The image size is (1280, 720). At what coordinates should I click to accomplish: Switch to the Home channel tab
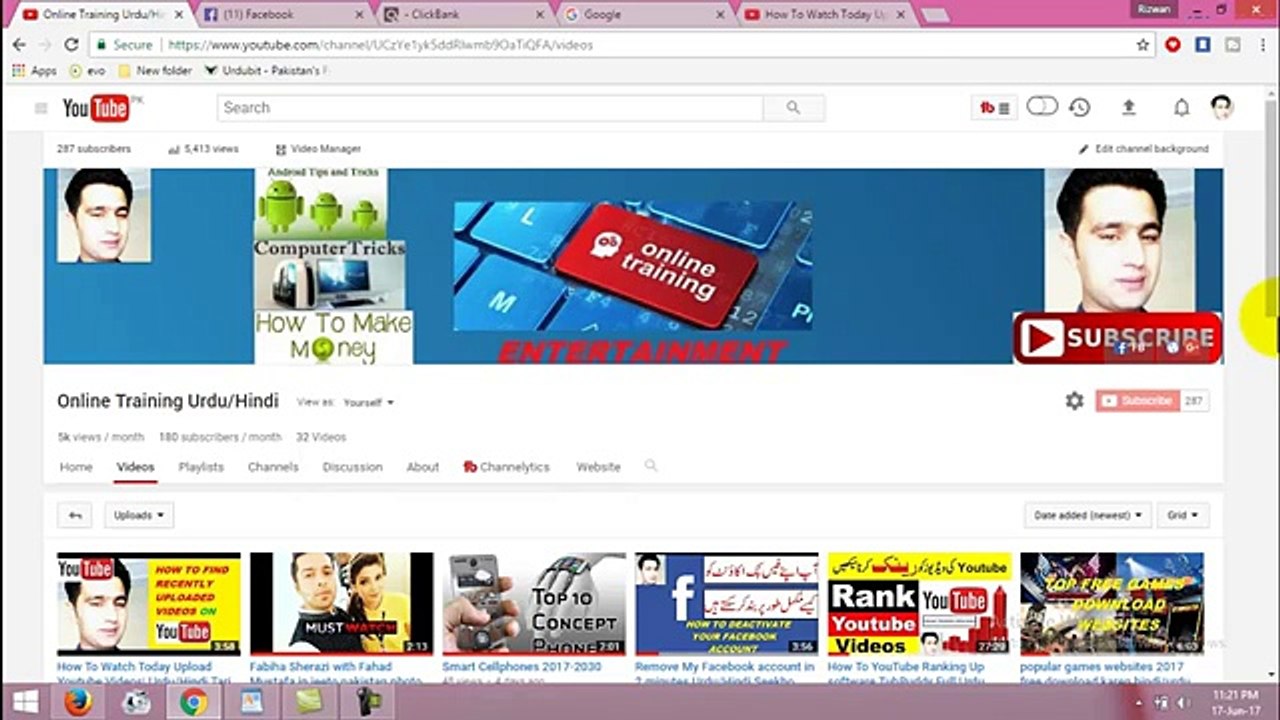[76, 467]
